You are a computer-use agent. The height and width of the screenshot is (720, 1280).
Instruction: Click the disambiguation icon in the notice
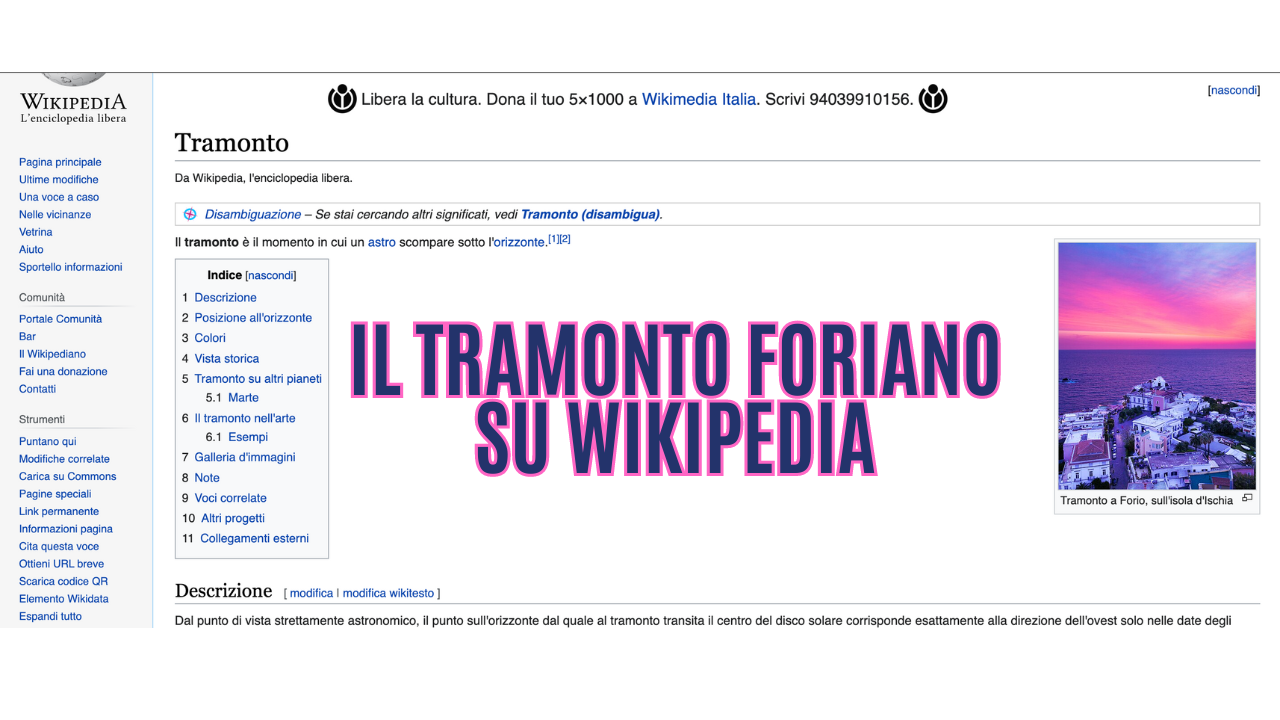point(190,214)
